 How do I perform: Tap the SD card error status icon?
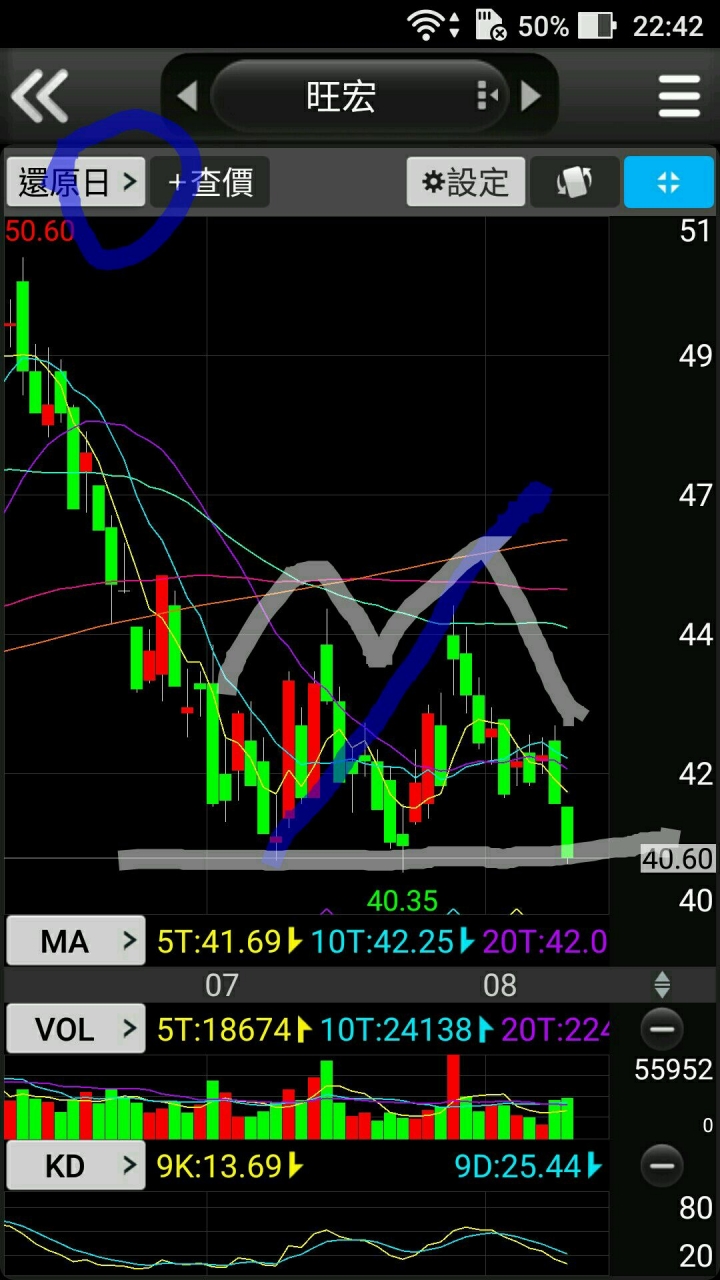pyautogui.click(x=491, y=25)
